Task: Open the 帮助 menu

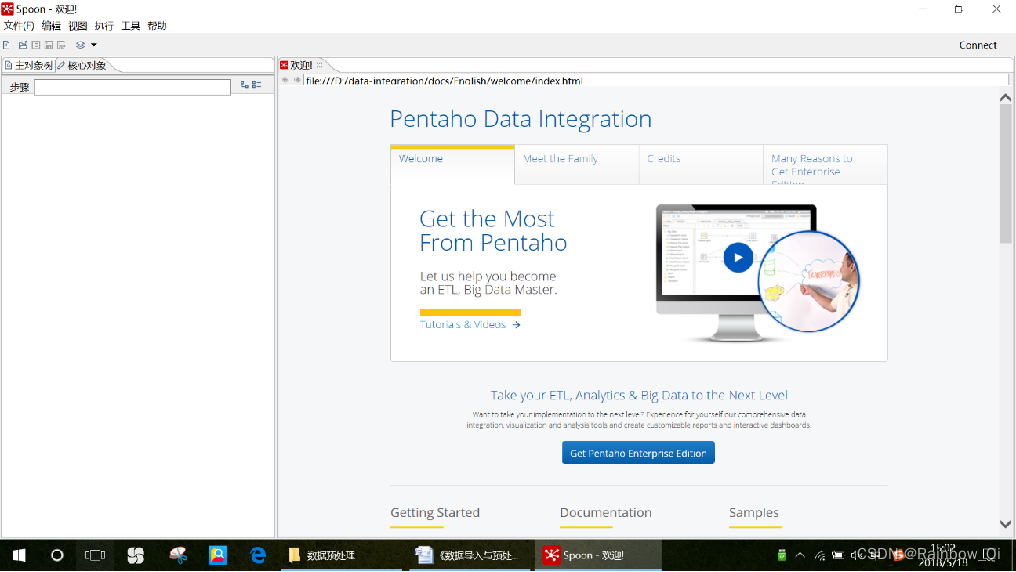Action: coord(157,26)
